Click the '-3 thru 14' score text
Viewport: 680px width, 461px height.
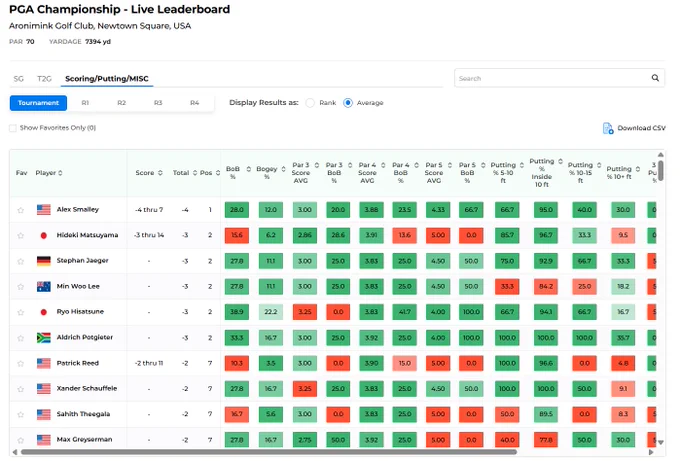click(149, 235)
